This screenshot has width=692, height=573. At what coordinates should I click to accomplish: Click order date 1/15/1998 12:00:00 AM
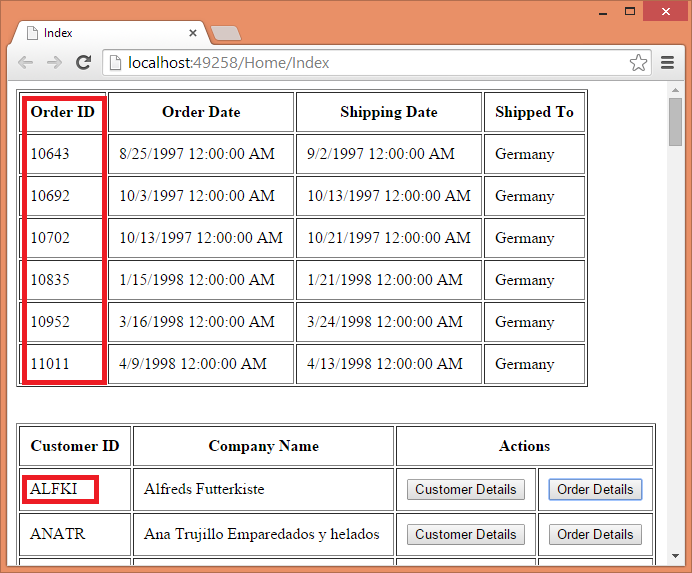(x=197, y=280)
